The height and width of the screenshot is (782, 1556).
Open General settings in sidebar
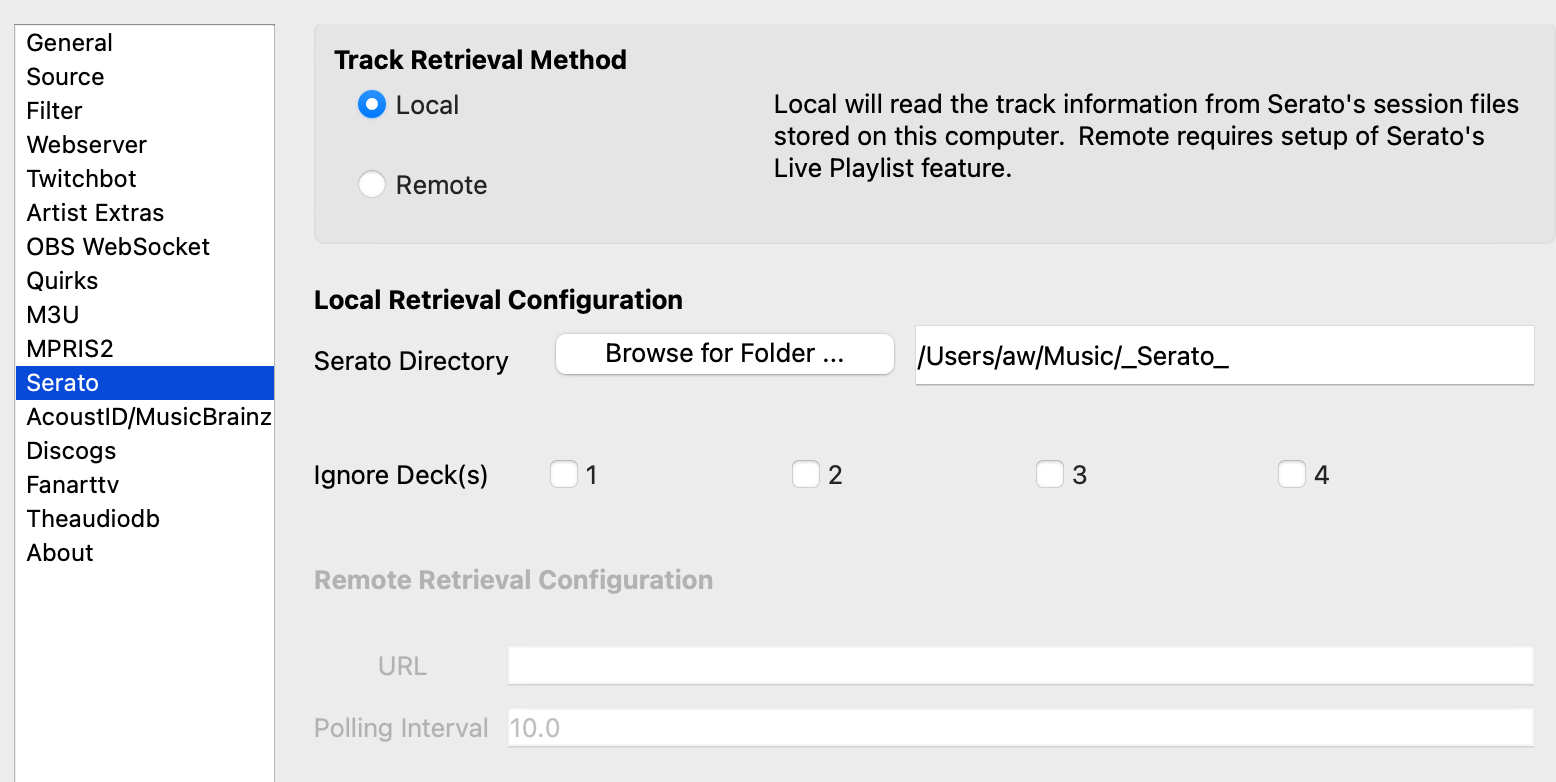click(x=70, y=43)
